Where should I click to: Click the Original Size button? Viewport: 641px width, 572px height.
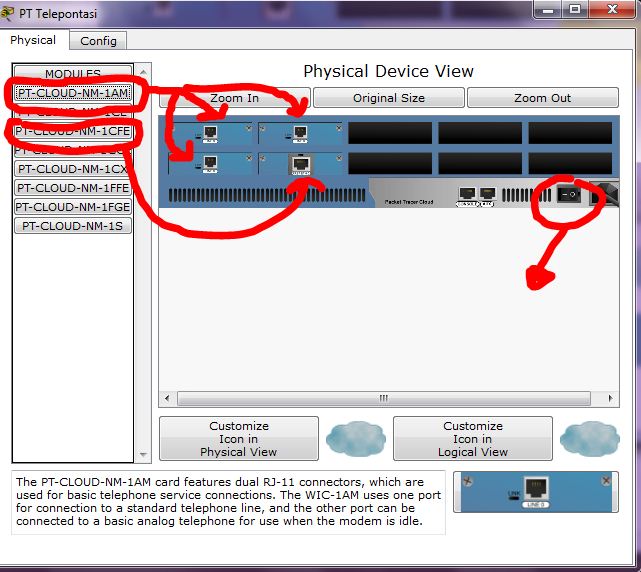point(389,98)
